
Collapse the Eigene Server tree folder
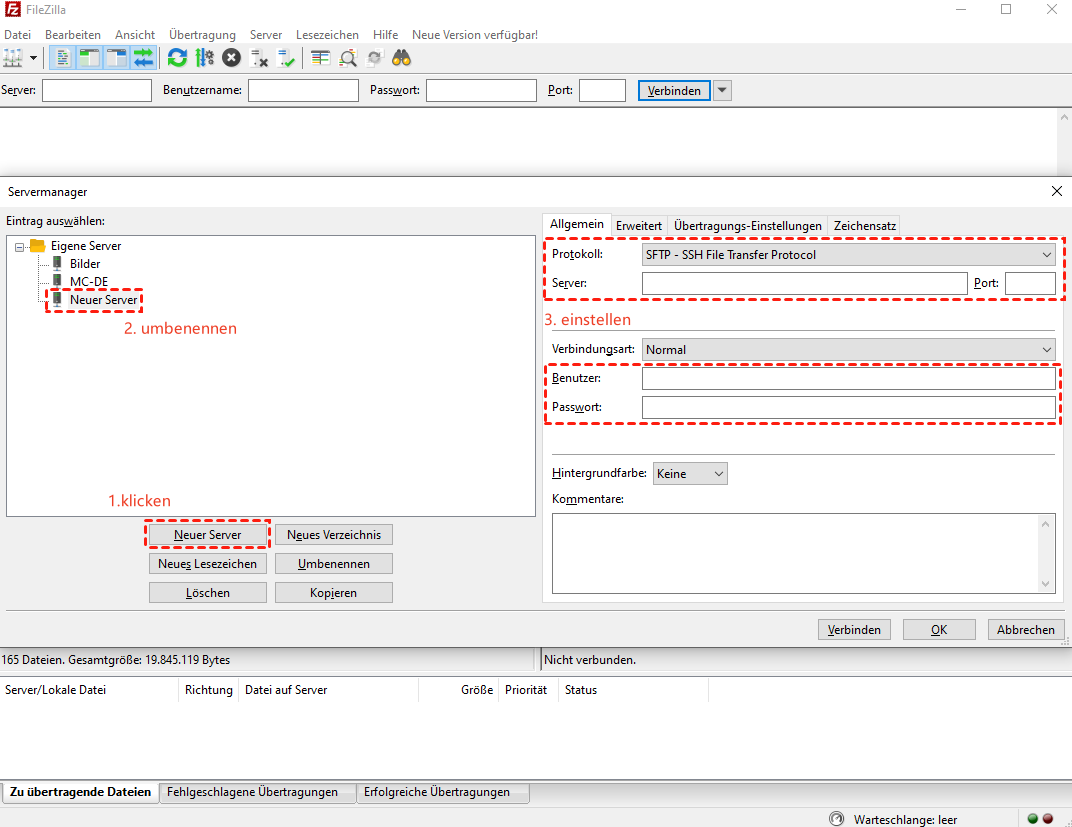point(20,246)
